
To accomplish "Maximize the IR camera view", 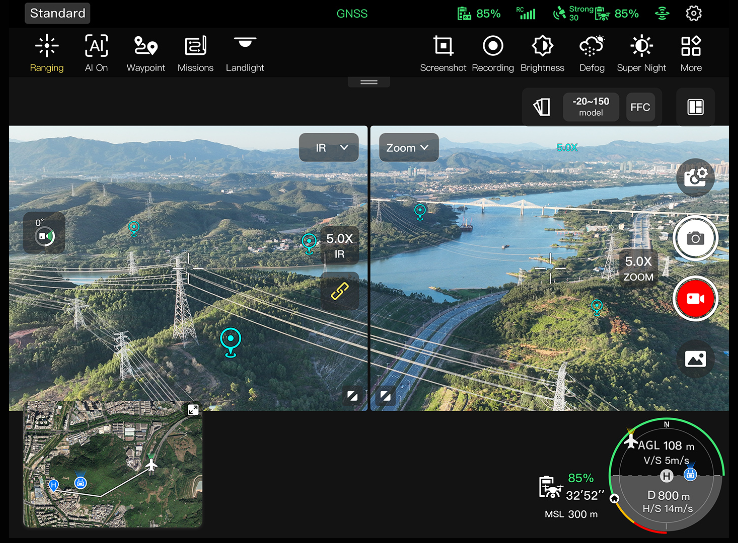I will (353, 396).
